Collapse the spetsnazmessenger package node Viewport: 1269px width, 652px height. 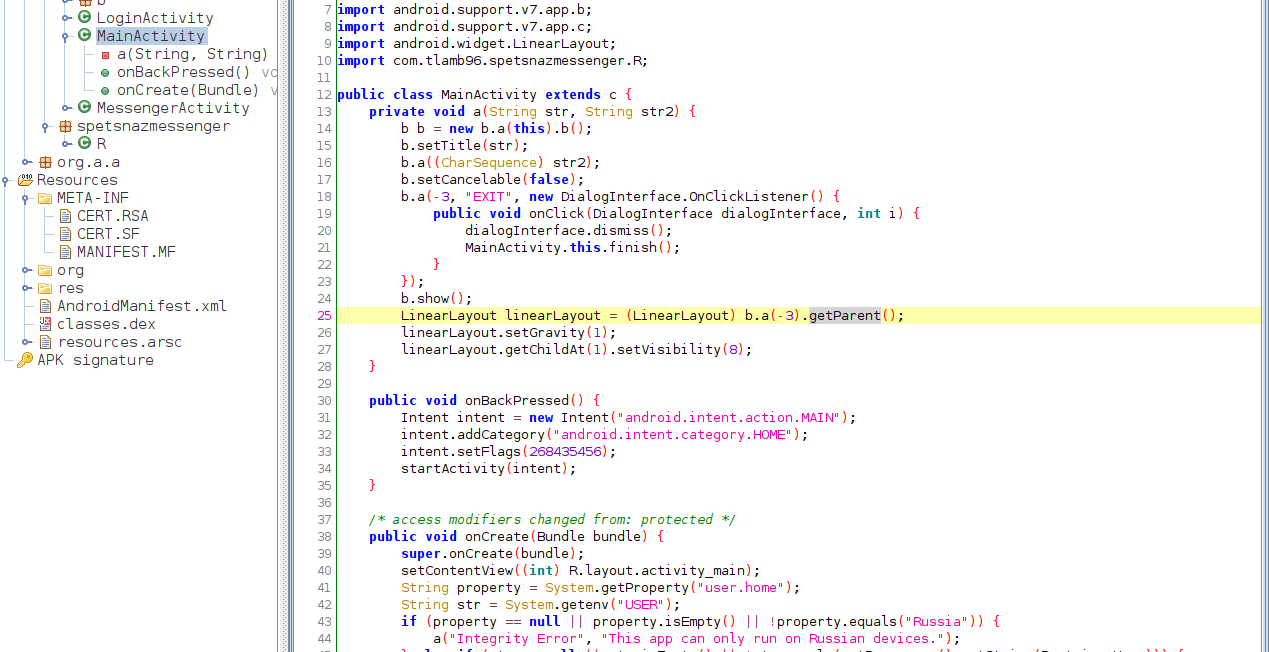pos(46,126)
